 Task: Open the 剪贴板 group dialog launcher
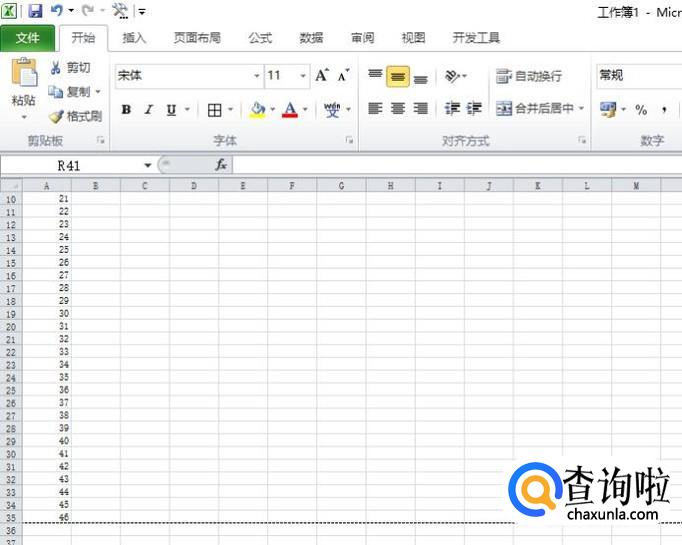click(x=100, y=140)
